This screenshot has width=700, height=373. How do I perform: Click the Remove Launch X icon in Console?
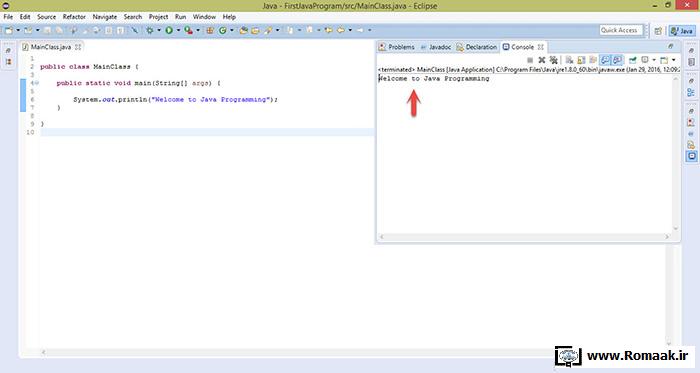[542, 60]
